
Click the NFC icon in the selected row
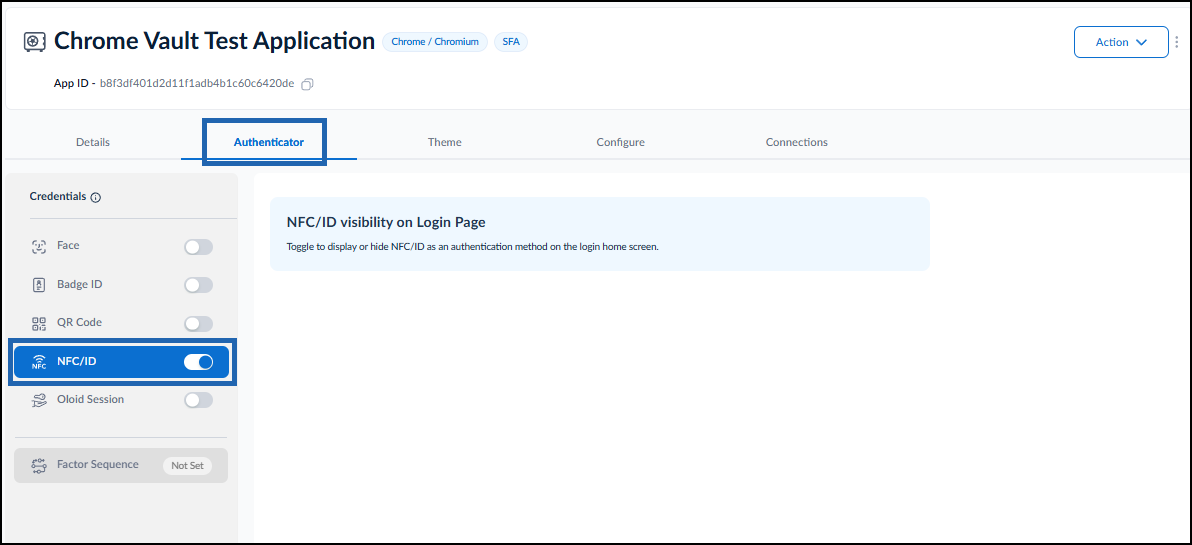tap(39, 363)
